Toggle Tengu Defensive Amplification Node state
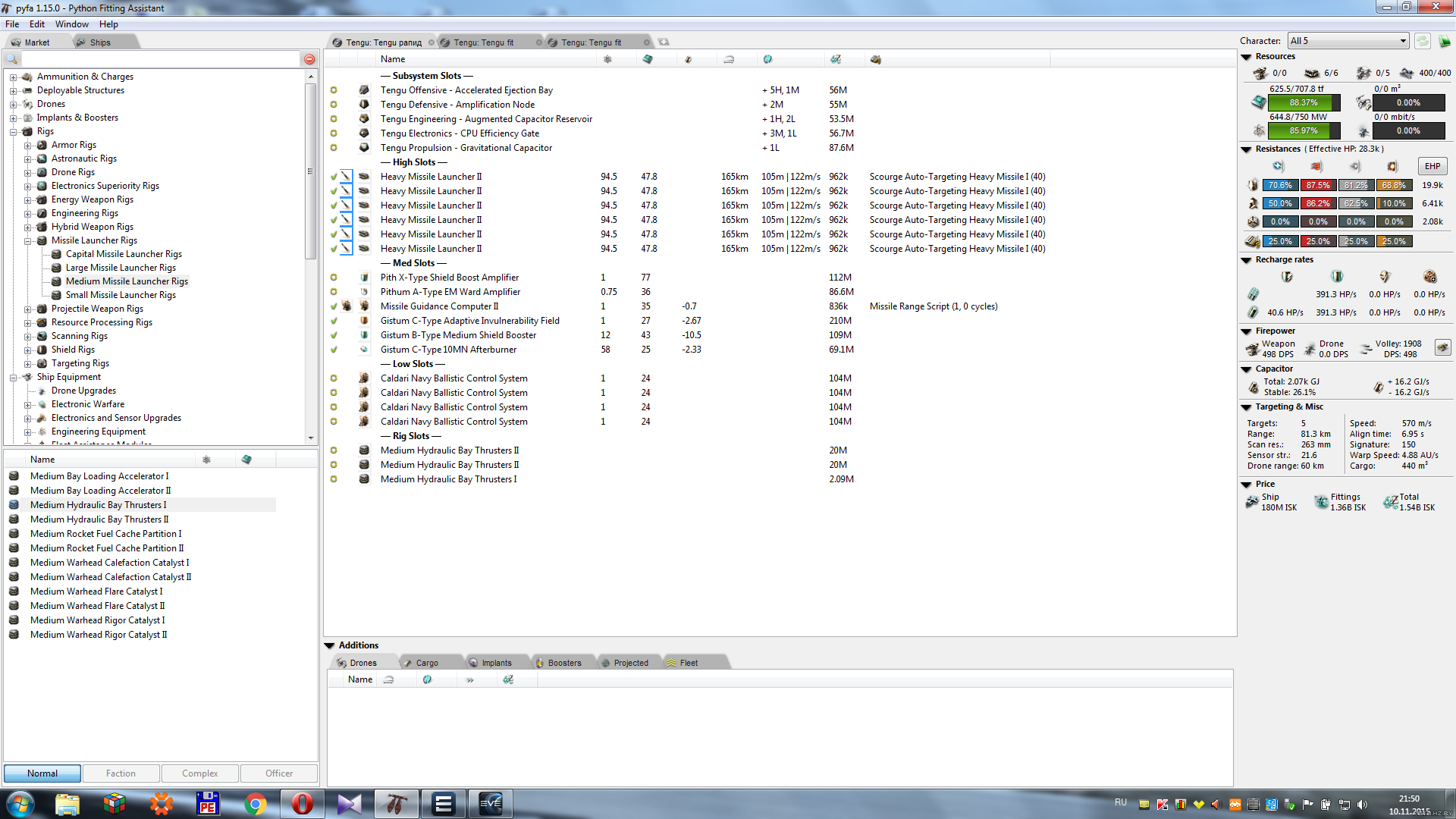 click(334, 105)
